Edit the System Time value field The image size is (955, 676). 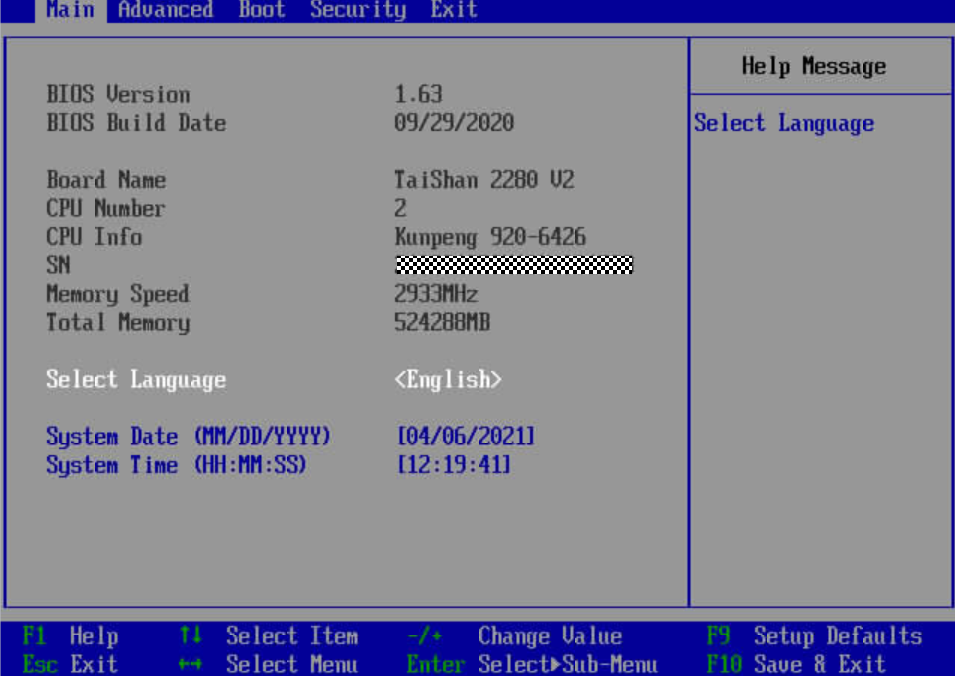pos(454,465)
